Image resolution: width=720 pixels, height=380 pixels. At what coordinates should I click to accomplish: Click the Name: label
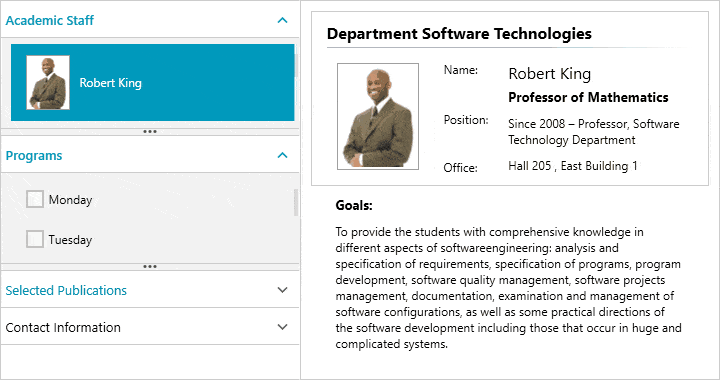click(461, 70)
